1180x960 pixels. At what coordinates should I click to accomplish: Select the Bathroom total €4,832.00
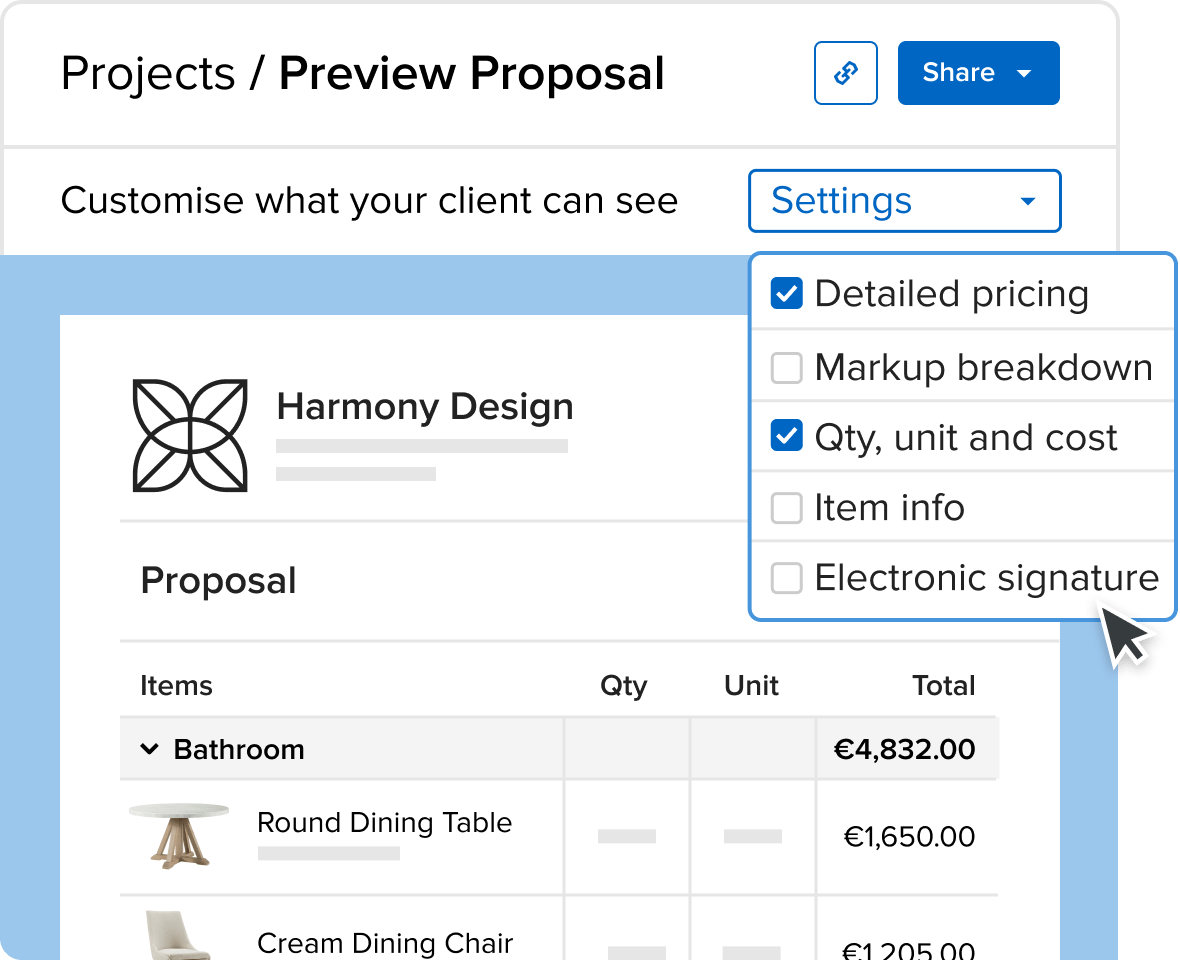(905, 749)
